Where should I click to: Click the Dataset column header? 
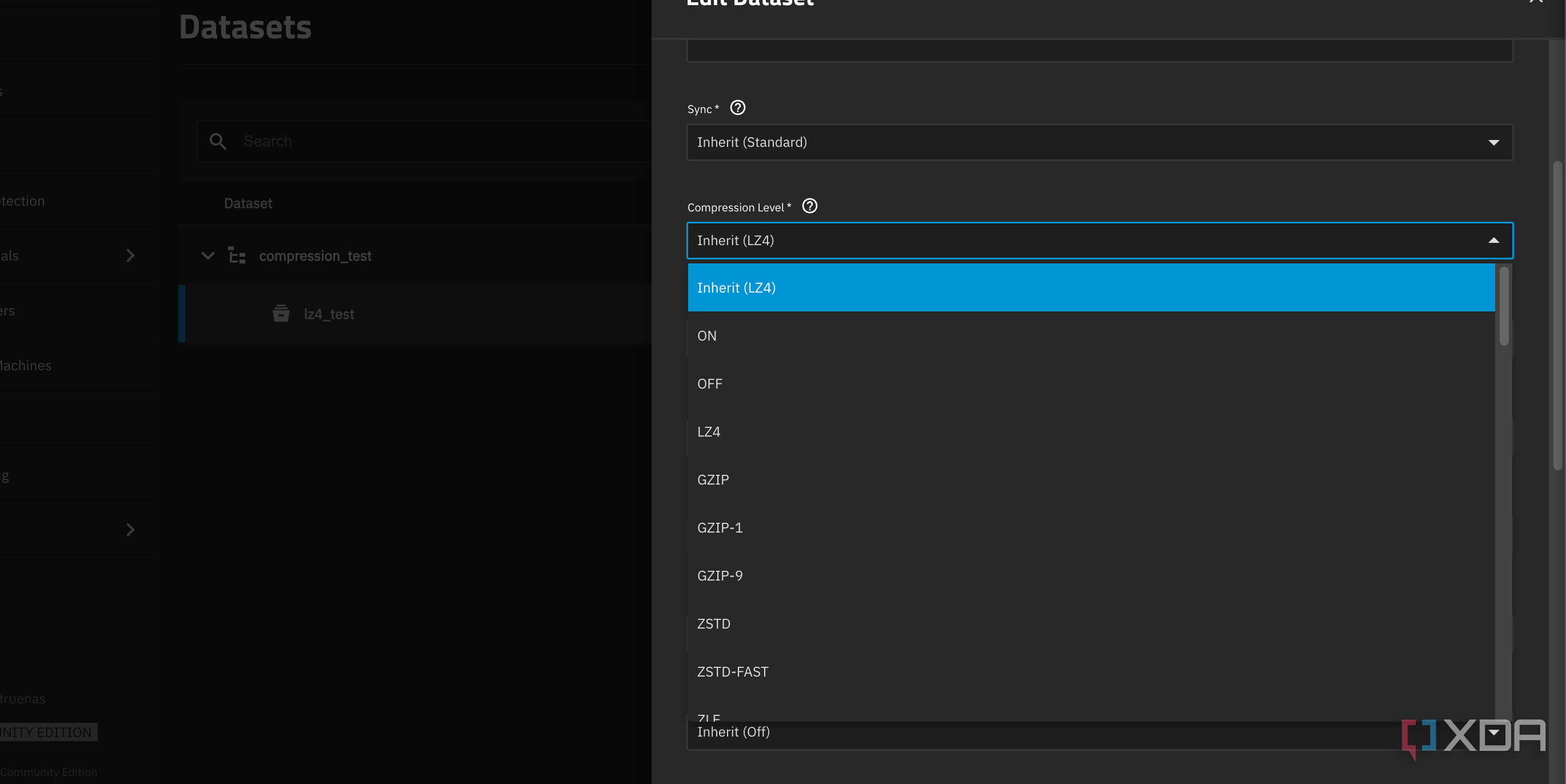[248, 203]
